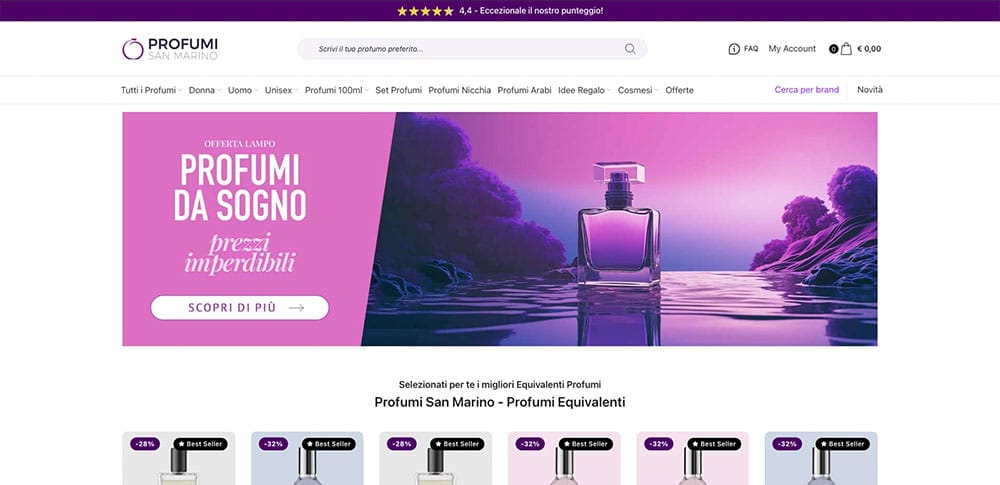The image size is (1000, 485).
Task: Click the five-star rating in top banner
Action: point(425,11)
